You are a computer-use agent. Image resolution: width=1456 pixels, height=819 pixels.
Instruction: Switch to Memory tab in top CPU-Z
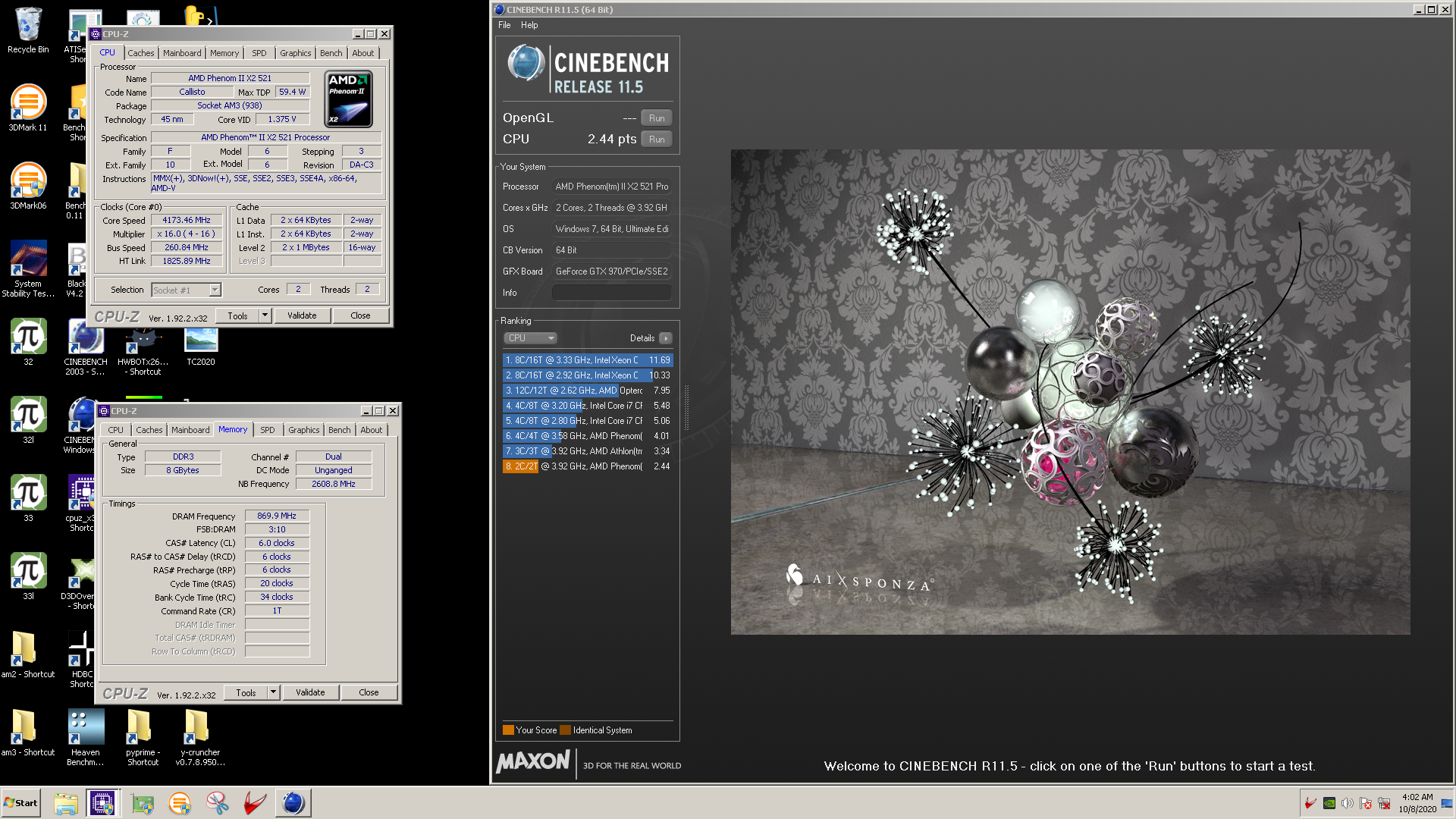pos(224,53)
